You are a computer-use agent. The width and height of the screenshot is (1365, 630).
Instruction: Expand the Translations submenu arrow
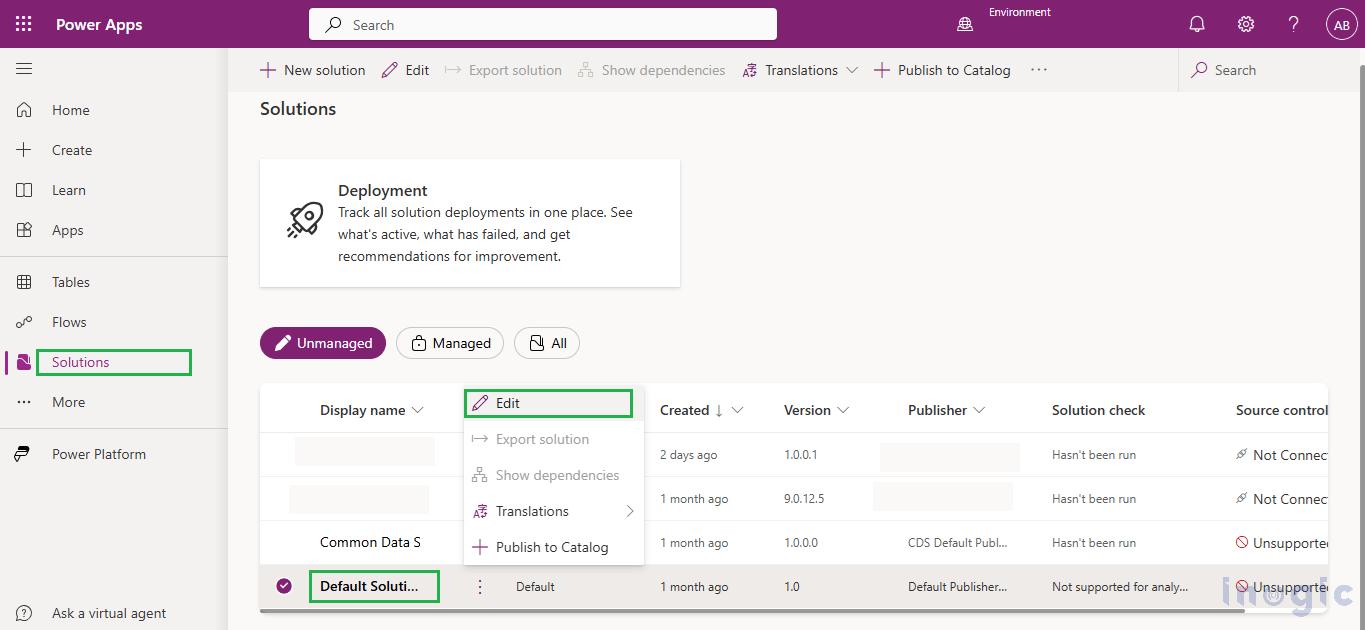[630, 511]
